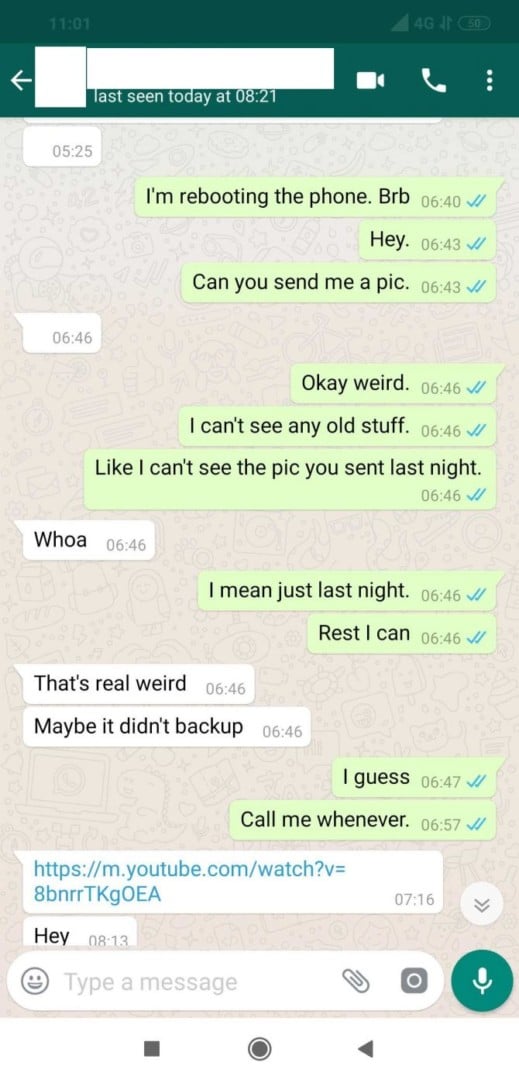Focus the Type a message field
519x1080 pixels.
200,982
